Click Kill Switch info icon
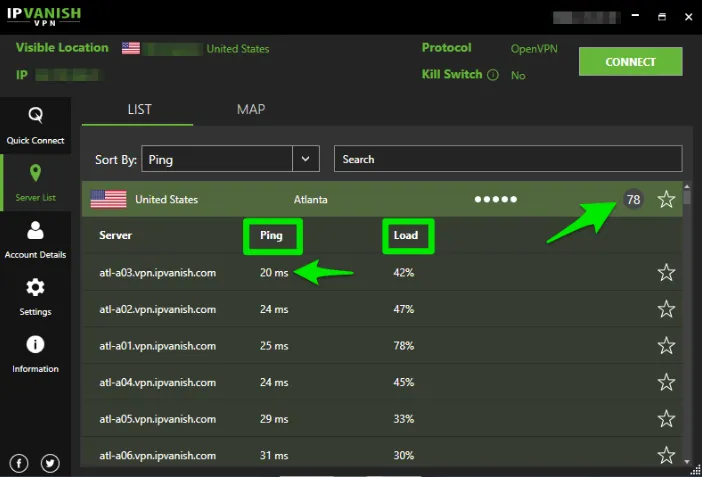The height and width of the screenshot is (477, 702). pyautogui.click(x=492, y=75)
